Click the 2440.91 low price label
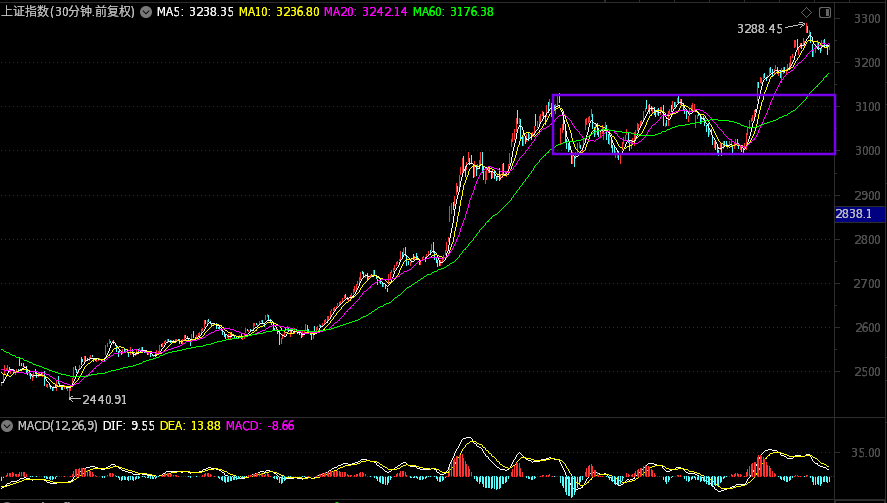The height and width of the screenshot is (503, 887). (105, 399)
